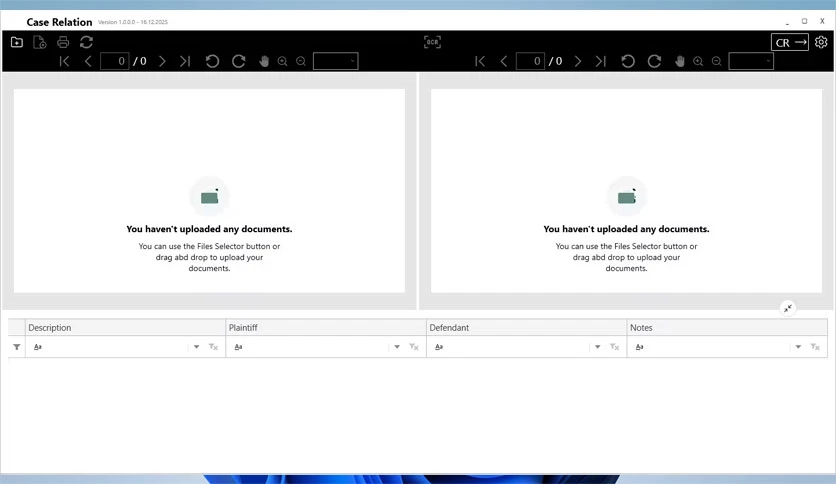Image resolution: width=836 pixels, height=484 pixels.
Task: Click the Notes filter text field
Action: 711,347
